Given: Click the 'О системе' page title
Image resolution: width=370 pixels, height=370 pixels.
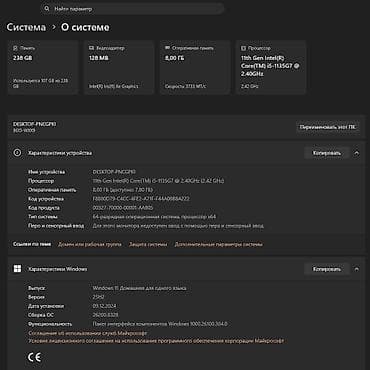Looking at the screenshot, I should point(85,27).
